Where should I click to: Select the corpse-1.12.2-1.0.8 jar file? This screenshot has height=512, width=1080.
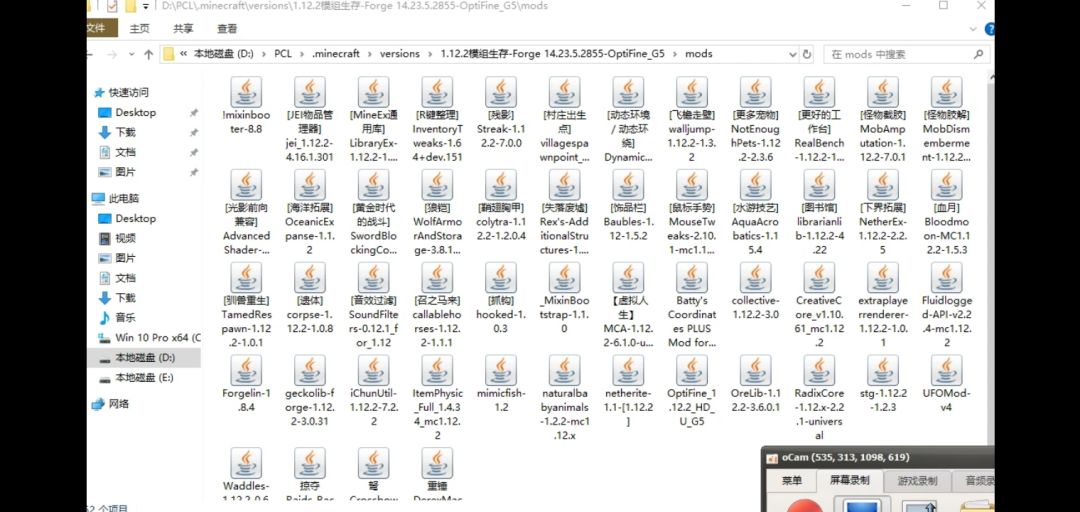point(309,298)
